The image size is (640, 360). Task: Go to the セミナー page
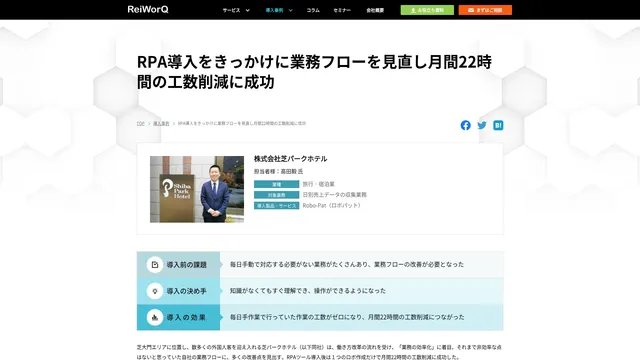click(x=342, y=10)
